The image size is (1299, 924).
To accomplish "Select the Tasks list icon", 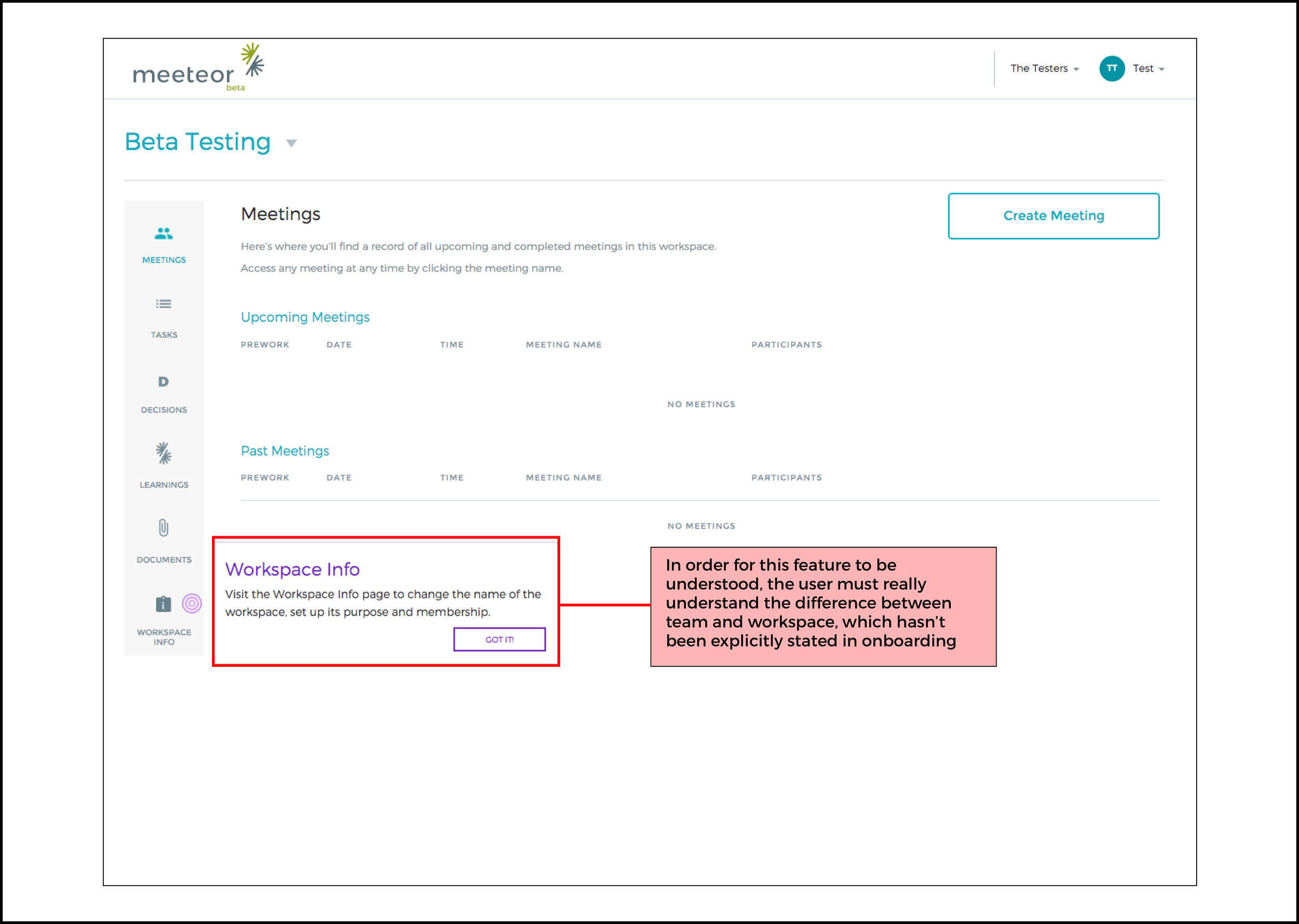I will tap(164, 304).
